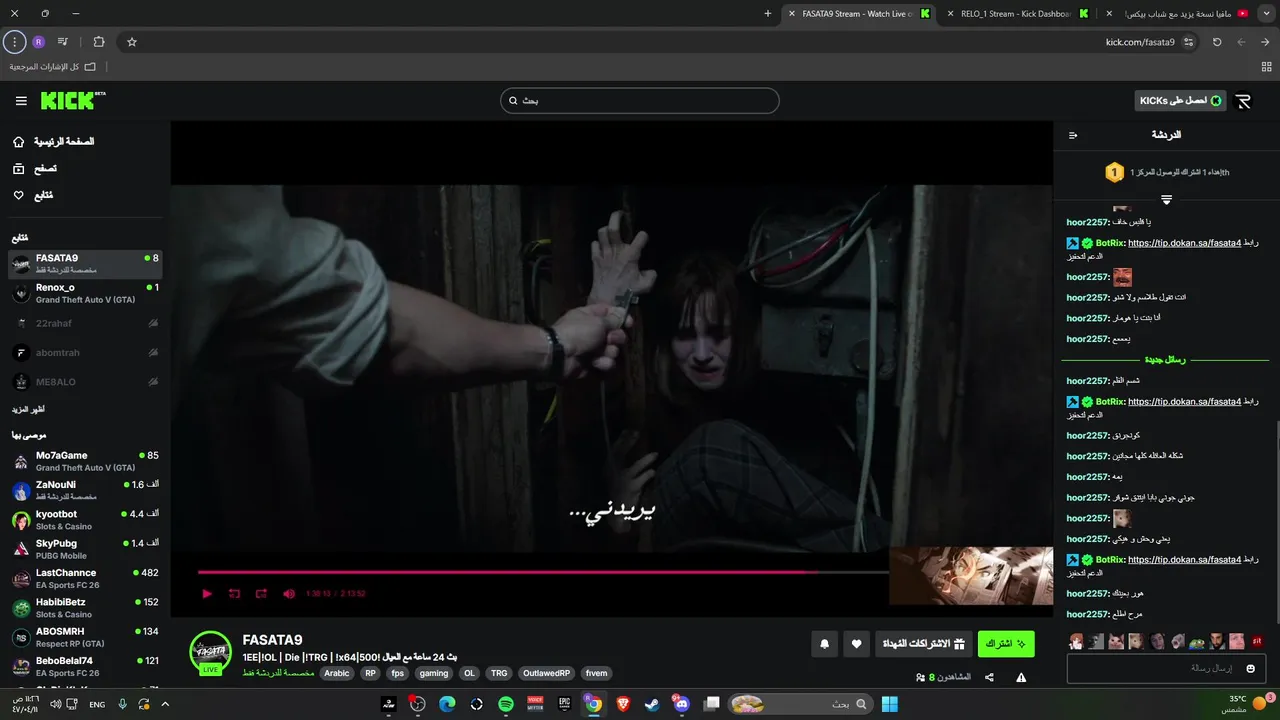Open browser extensions puzzle icon
This screenshot has height=720, width=1280.
pyautogui.click(x=98, y=42)
